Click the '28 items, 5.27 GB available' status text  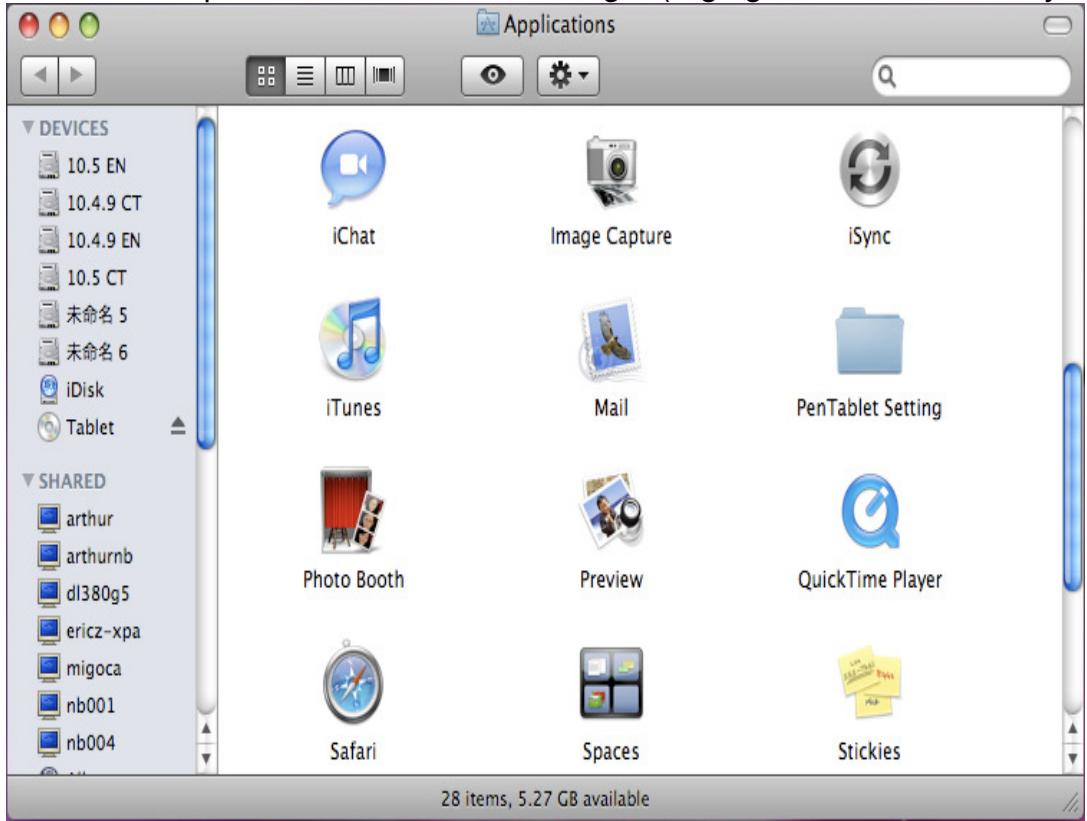coord(545,799)
